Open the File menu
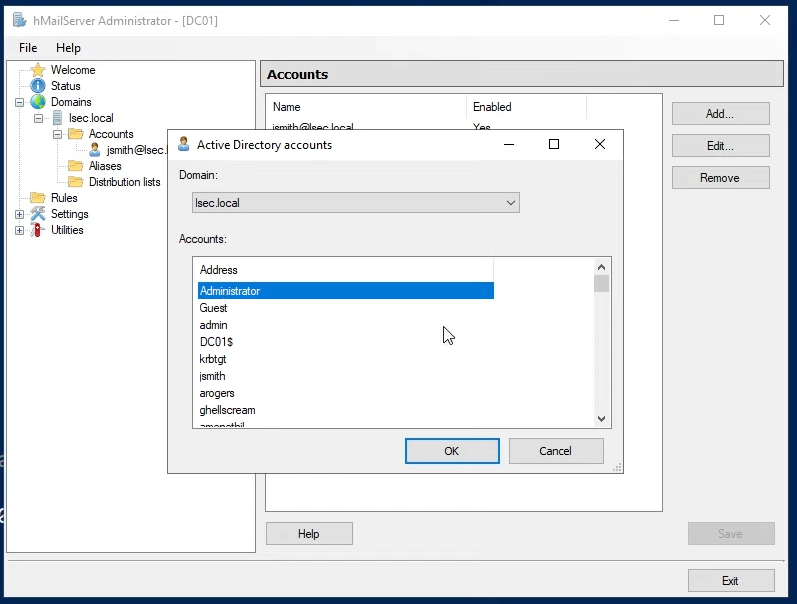Viewport: 797px width, 604px height. [28, 48]
